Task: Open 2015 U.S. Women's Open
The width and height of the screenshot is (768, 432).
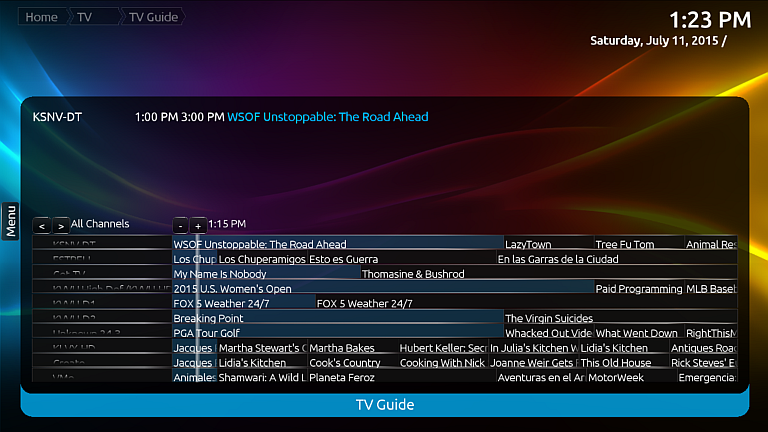Action: (x=383, y=288)
